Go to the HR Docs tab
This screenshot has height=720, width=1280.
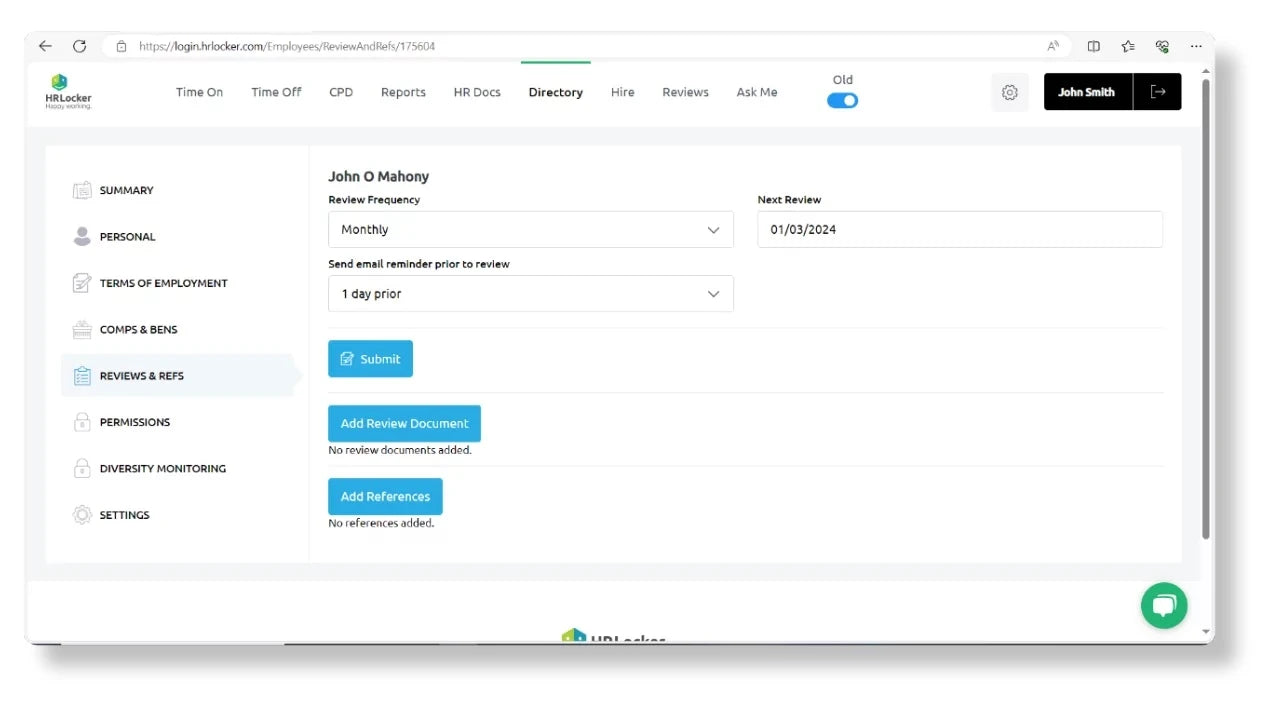[477, 92]
